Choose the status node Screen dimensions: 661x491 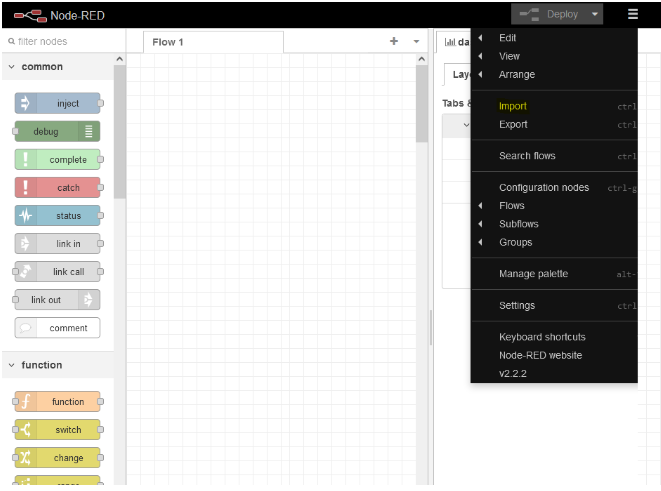point(58,216)
